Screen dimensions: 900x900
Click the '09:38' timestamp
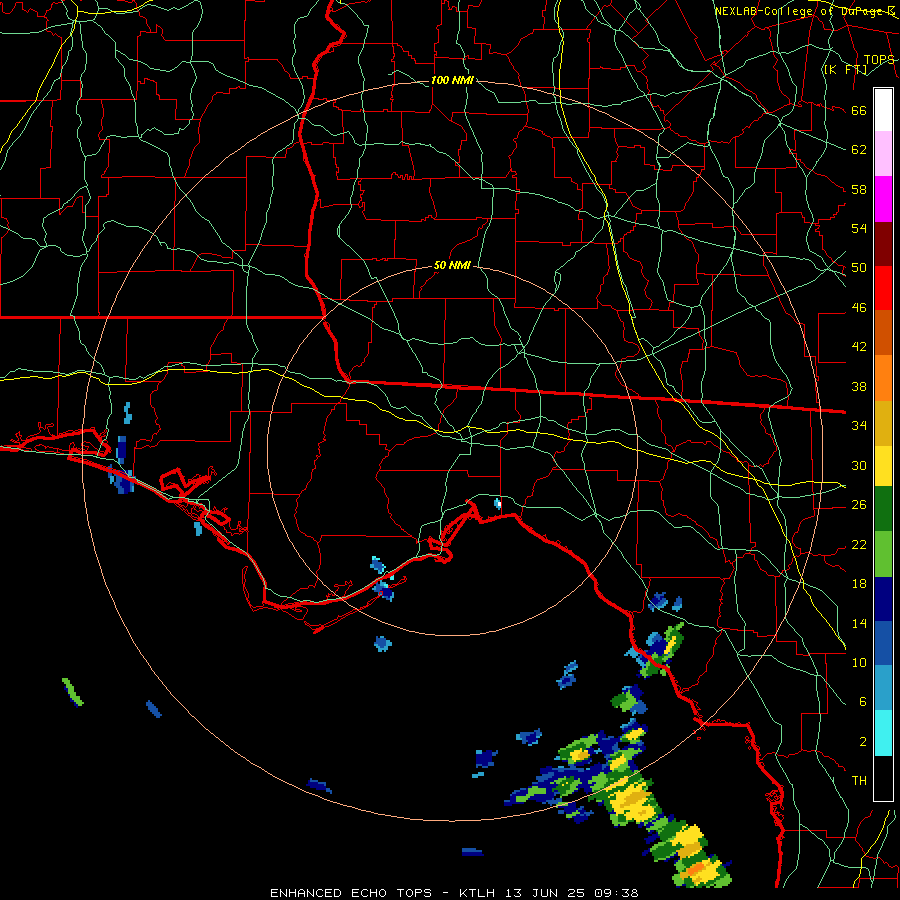tap(618, 893)
